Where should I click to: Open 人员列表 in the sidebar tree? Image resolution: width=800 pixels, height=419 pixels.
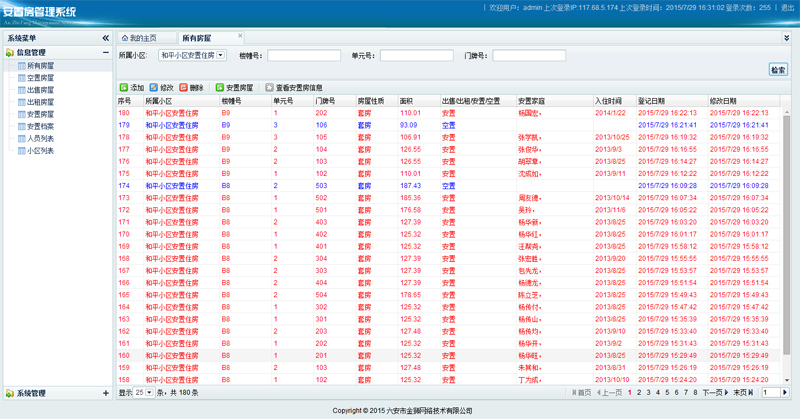click(41, 138)
